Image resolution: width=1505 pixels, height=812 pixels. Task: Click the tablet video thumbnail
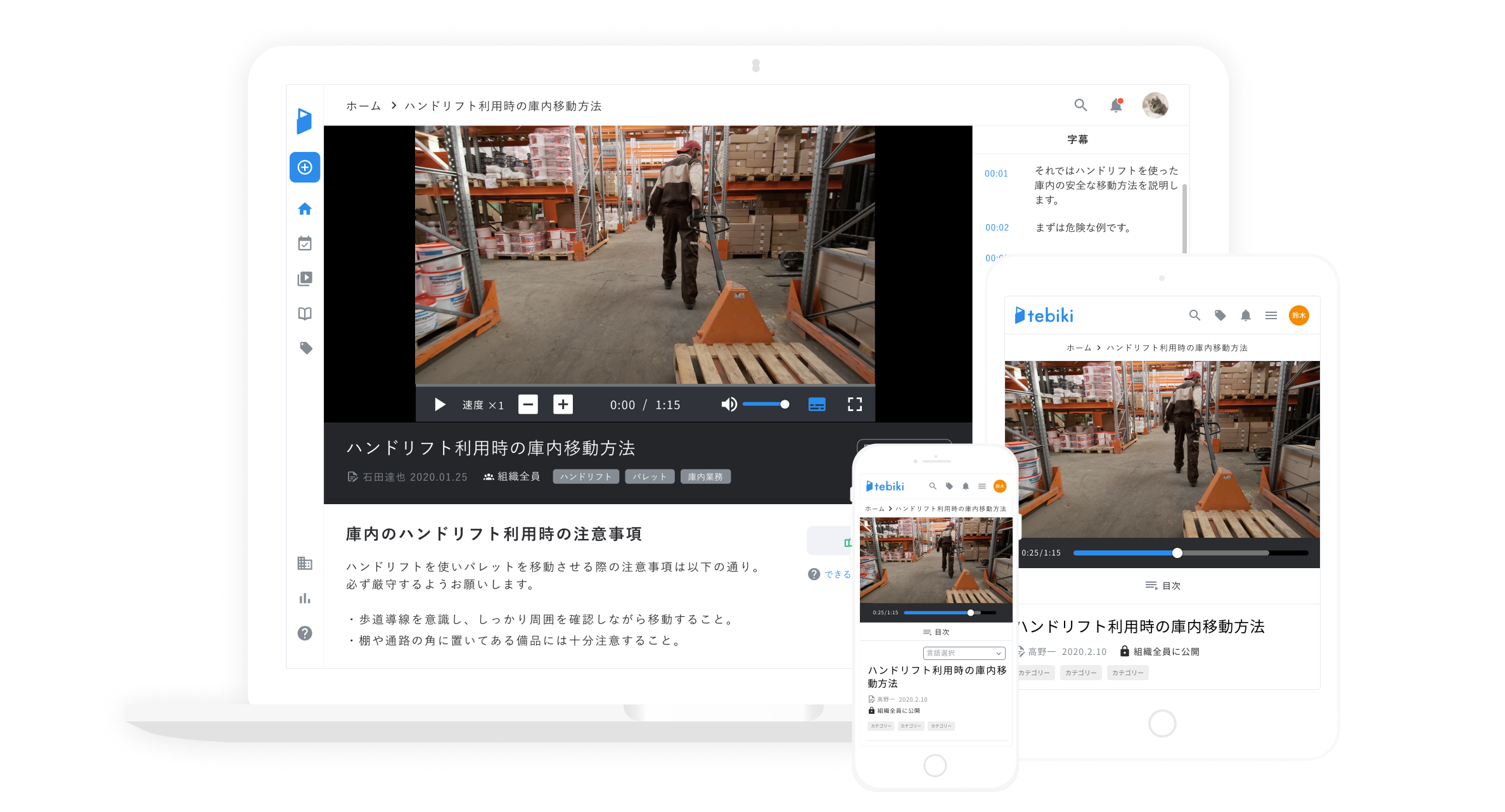point(1162,450)
